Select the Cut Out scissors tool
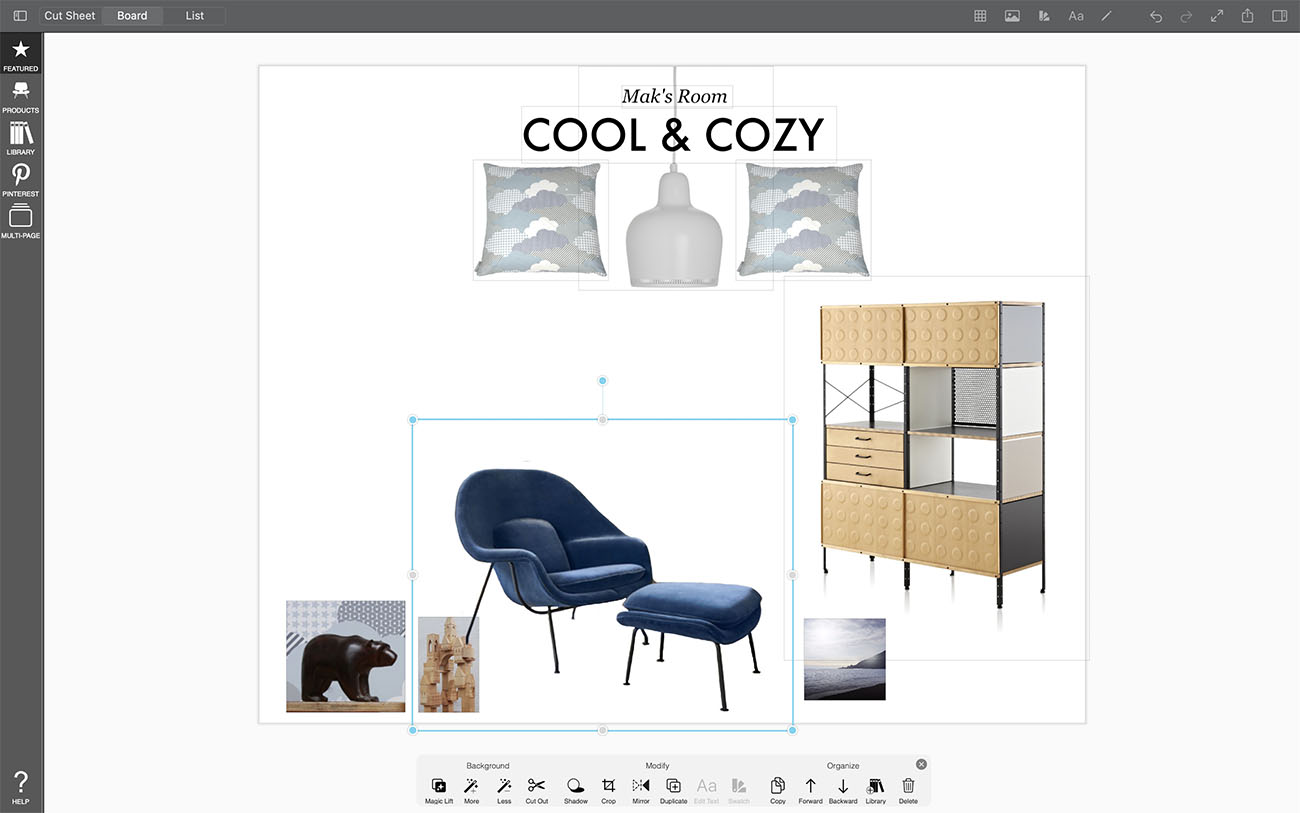1300x813 pixels. (536, 787)
